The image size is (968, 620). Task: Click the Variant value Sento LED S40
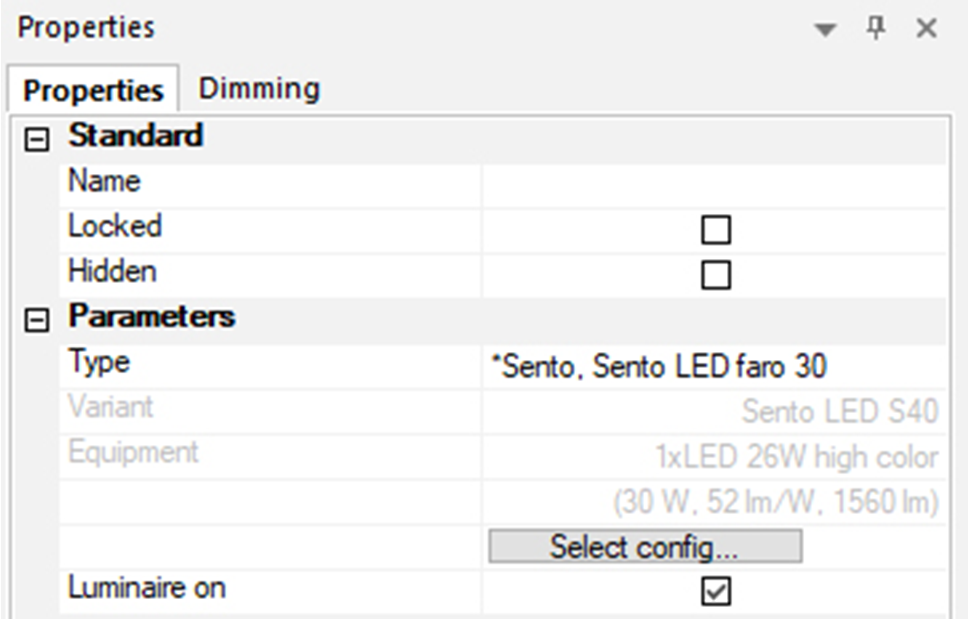click(x=840, y=411)
